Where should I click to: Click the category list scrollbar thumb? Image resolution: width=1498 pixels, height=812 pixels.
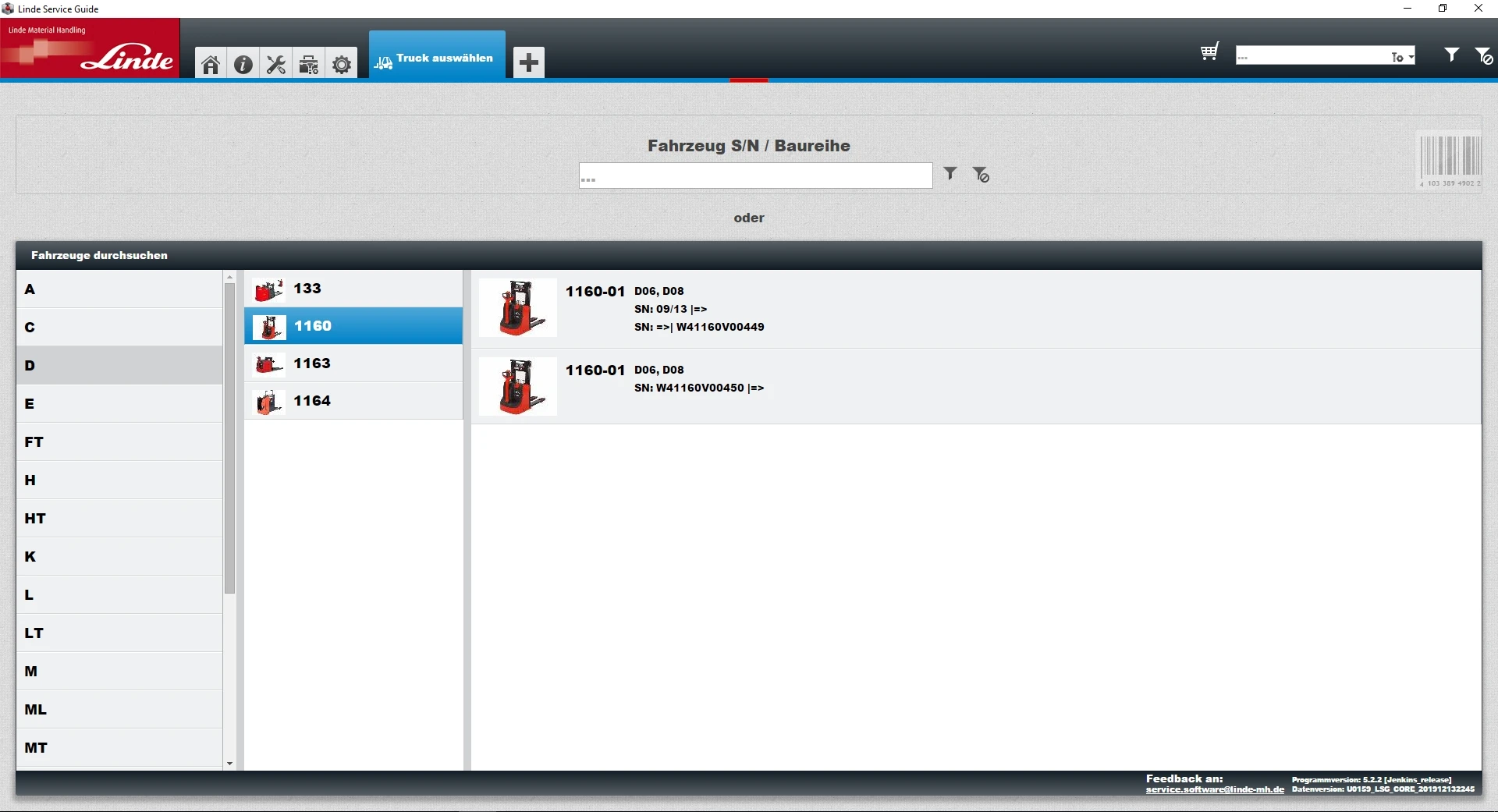229,438
